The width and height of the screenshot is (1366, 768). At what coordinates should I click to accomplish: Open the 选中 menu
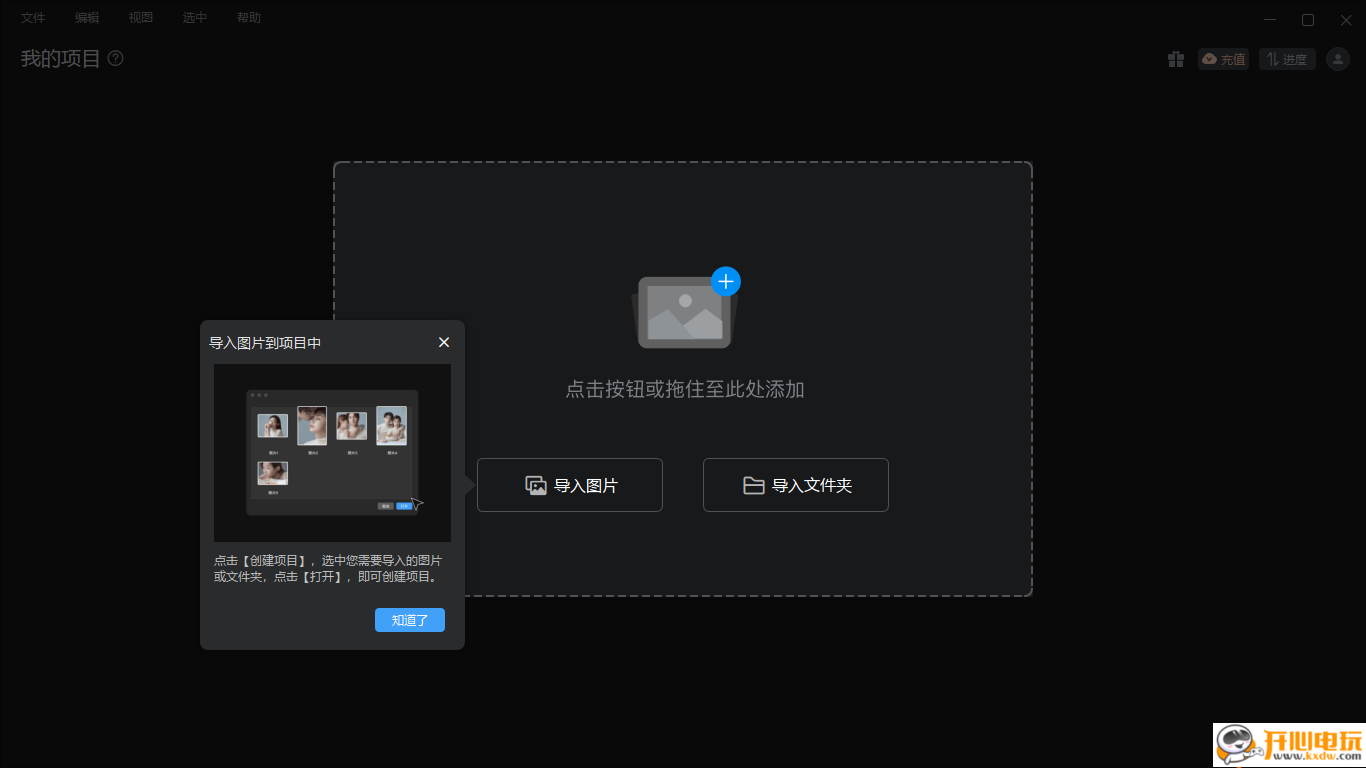pyautogui.click(x=195, y=17)
